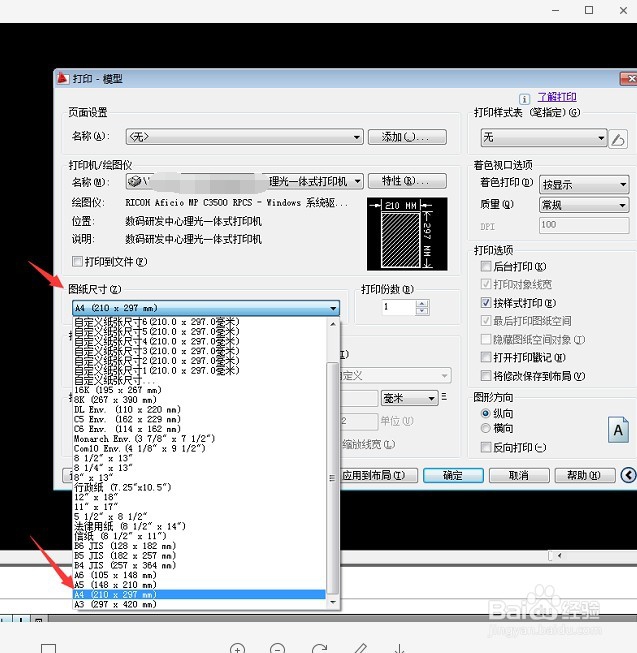Click the paper size list scroll down arrow
Screen dimensions: 637x653
[333, 602]
